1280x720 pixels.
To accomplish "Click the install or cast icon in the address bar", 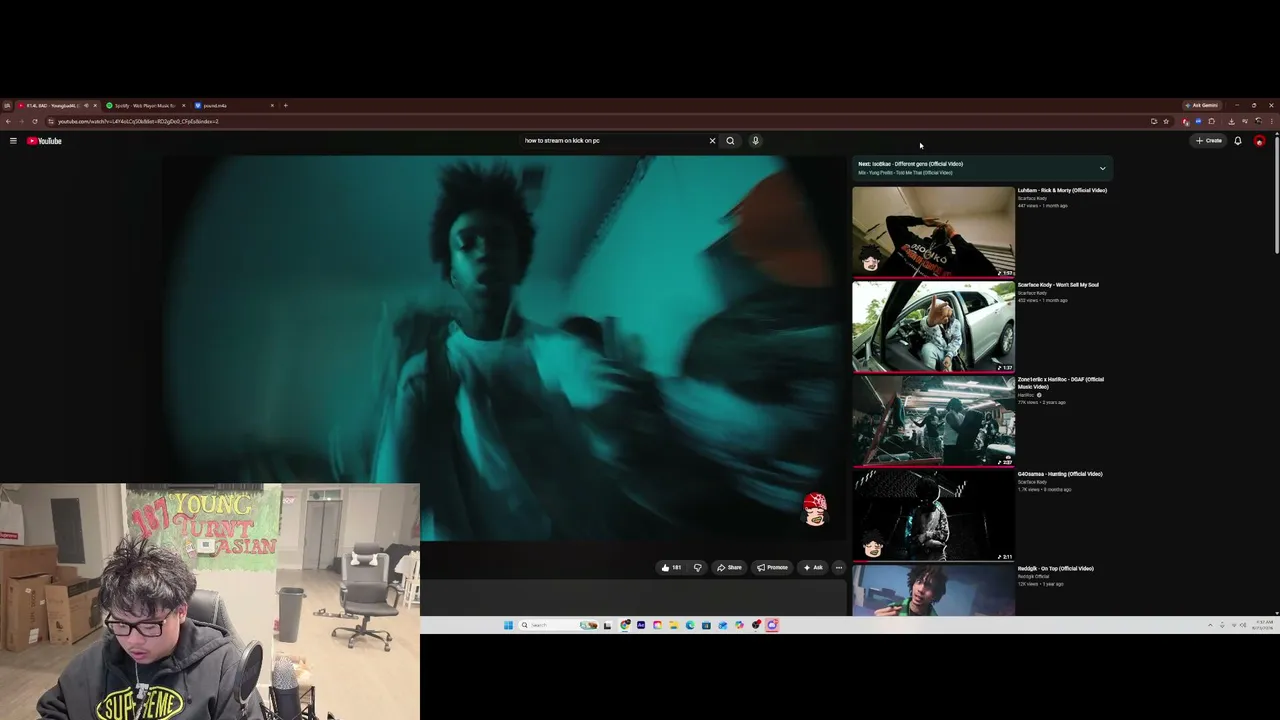I will 1154,121.
